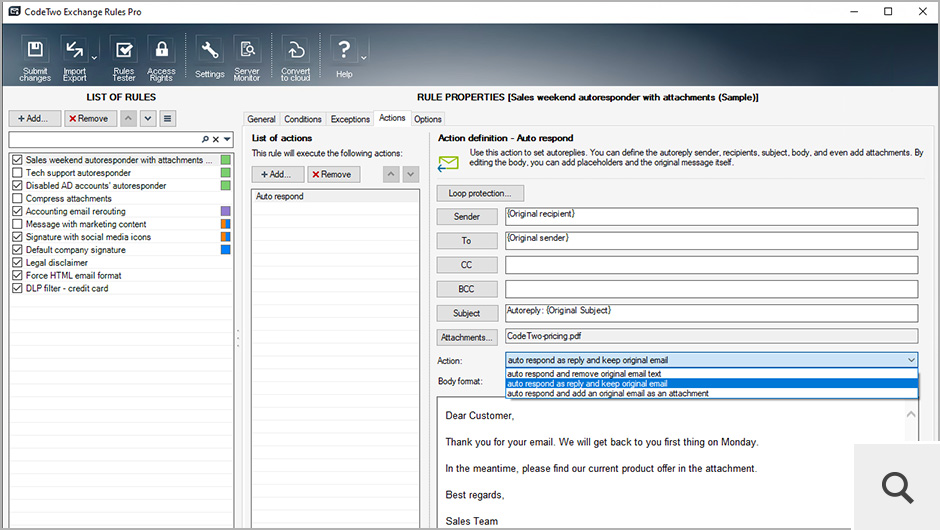This screenshot has width=940, height=530.
Task: Add a new action to the rule
Action: [x=278, y=174]
